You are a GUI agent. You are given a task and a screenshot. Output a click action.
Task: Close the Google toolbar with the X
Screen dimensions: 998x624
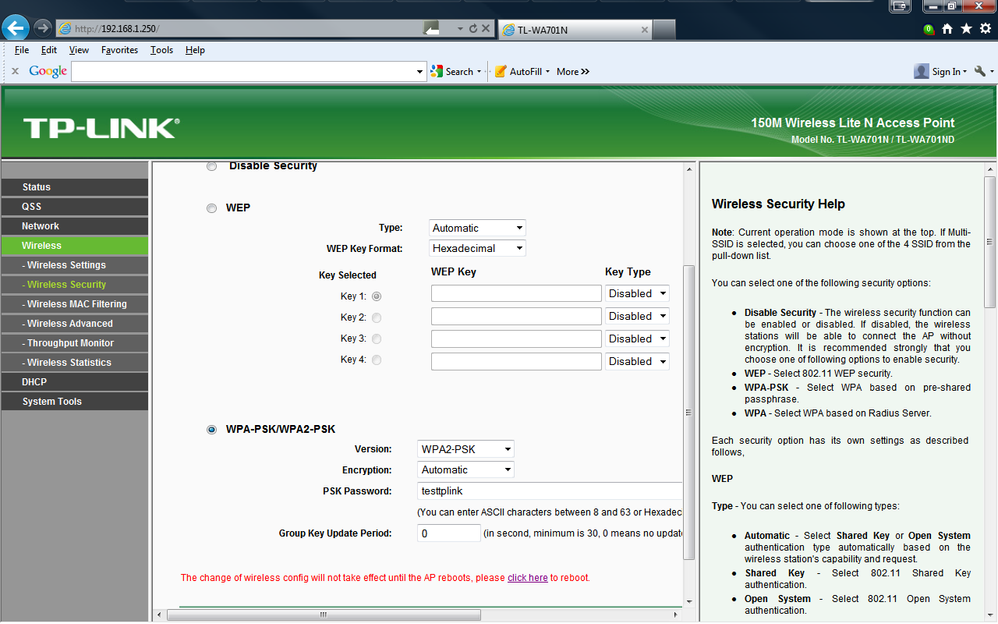pyautogui.click(x=15, y=71)
